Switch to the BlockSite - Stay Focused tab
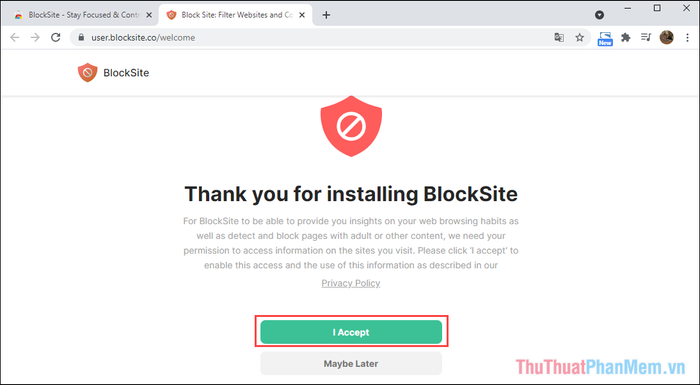700x385 pixels. coord(79,15)
